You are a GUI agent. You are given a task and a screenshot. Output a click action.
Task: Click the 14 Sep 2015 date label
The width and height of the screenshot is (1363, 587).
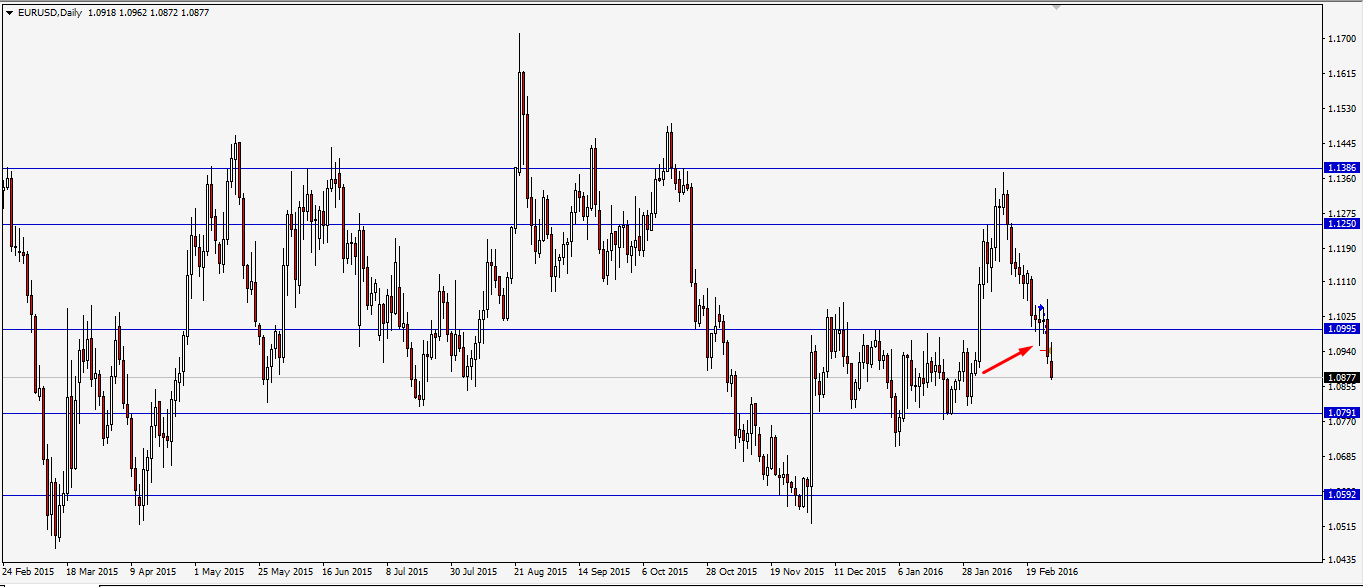click(604, 572)
